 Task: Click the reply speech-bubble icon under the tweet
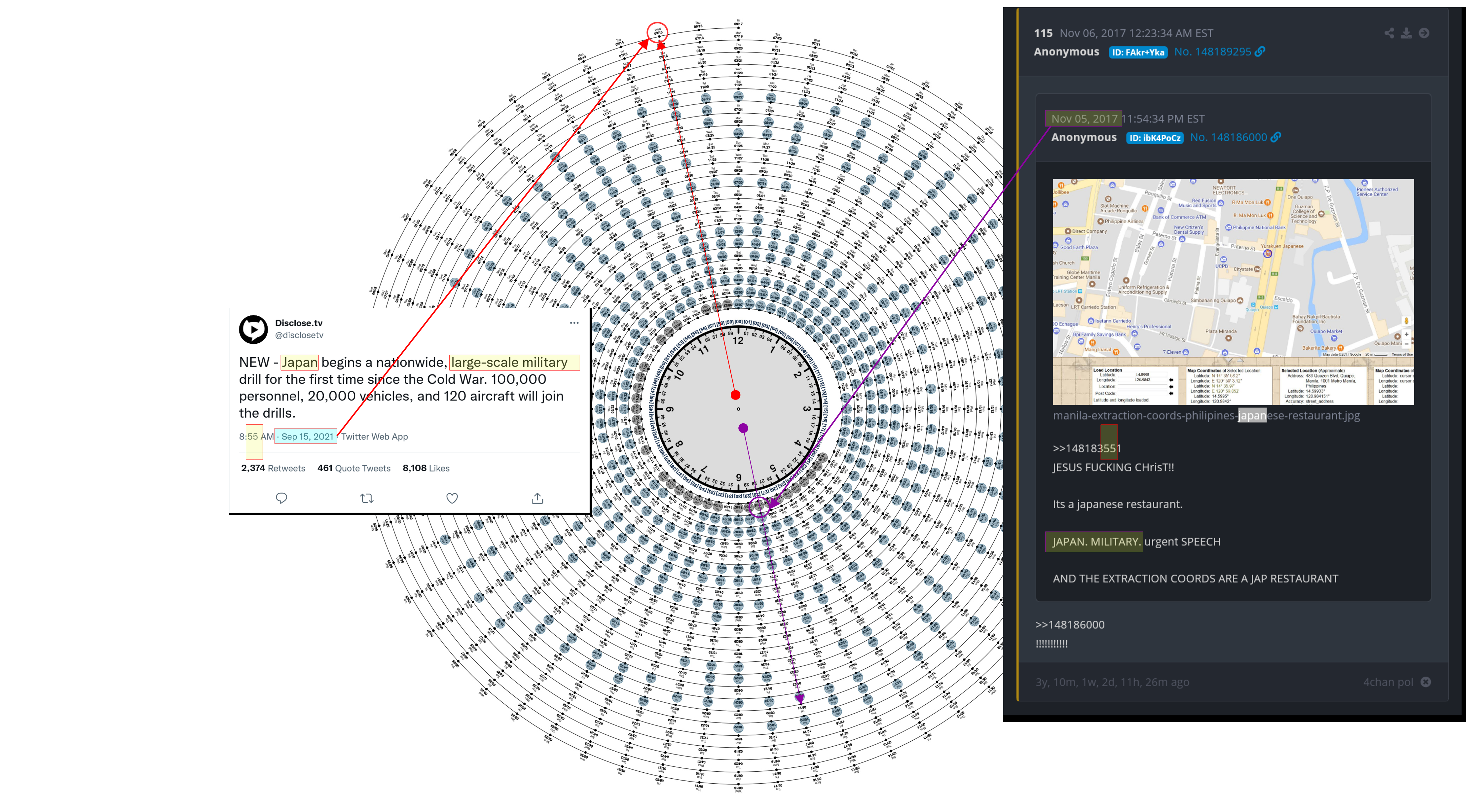click(281, 498)
